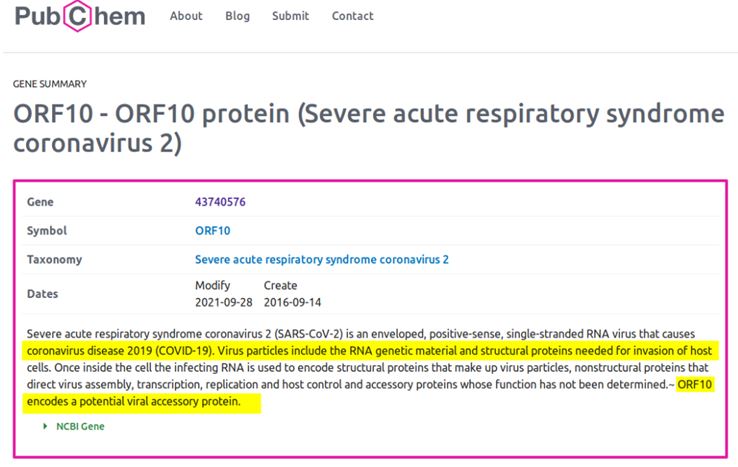This screenshot has height=467, width=738.
Task: Go to the Blog page
Action: 237,16
